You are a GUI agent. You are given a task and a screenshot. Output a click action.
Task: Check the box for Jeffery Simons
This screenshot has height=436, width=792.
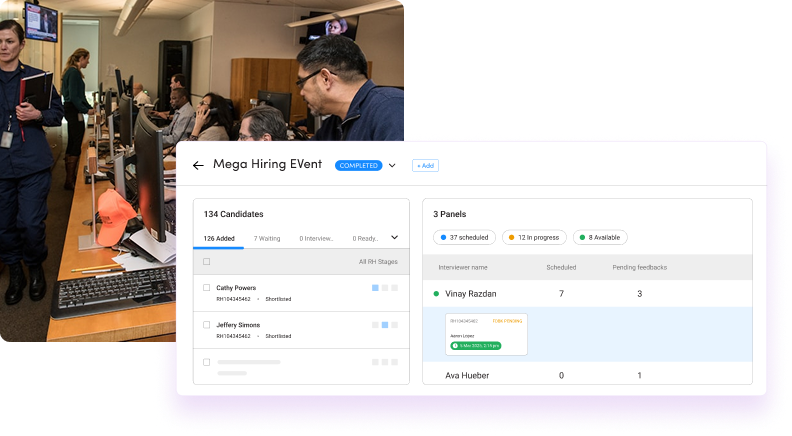(x=206, y=325)
